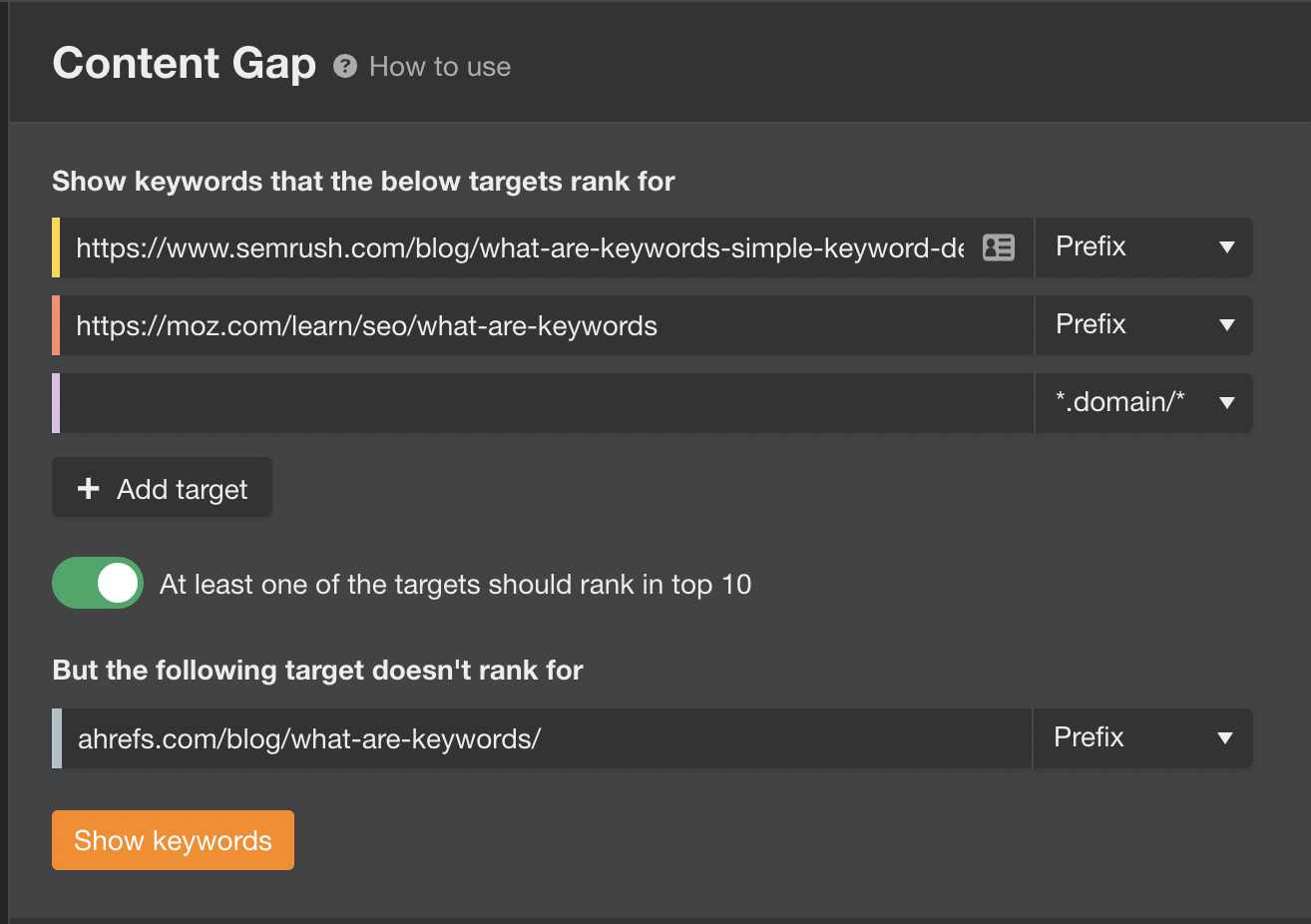
Task: Open the Prefix dropdown for the ahrefs.com target
Action: point(1143,738)
